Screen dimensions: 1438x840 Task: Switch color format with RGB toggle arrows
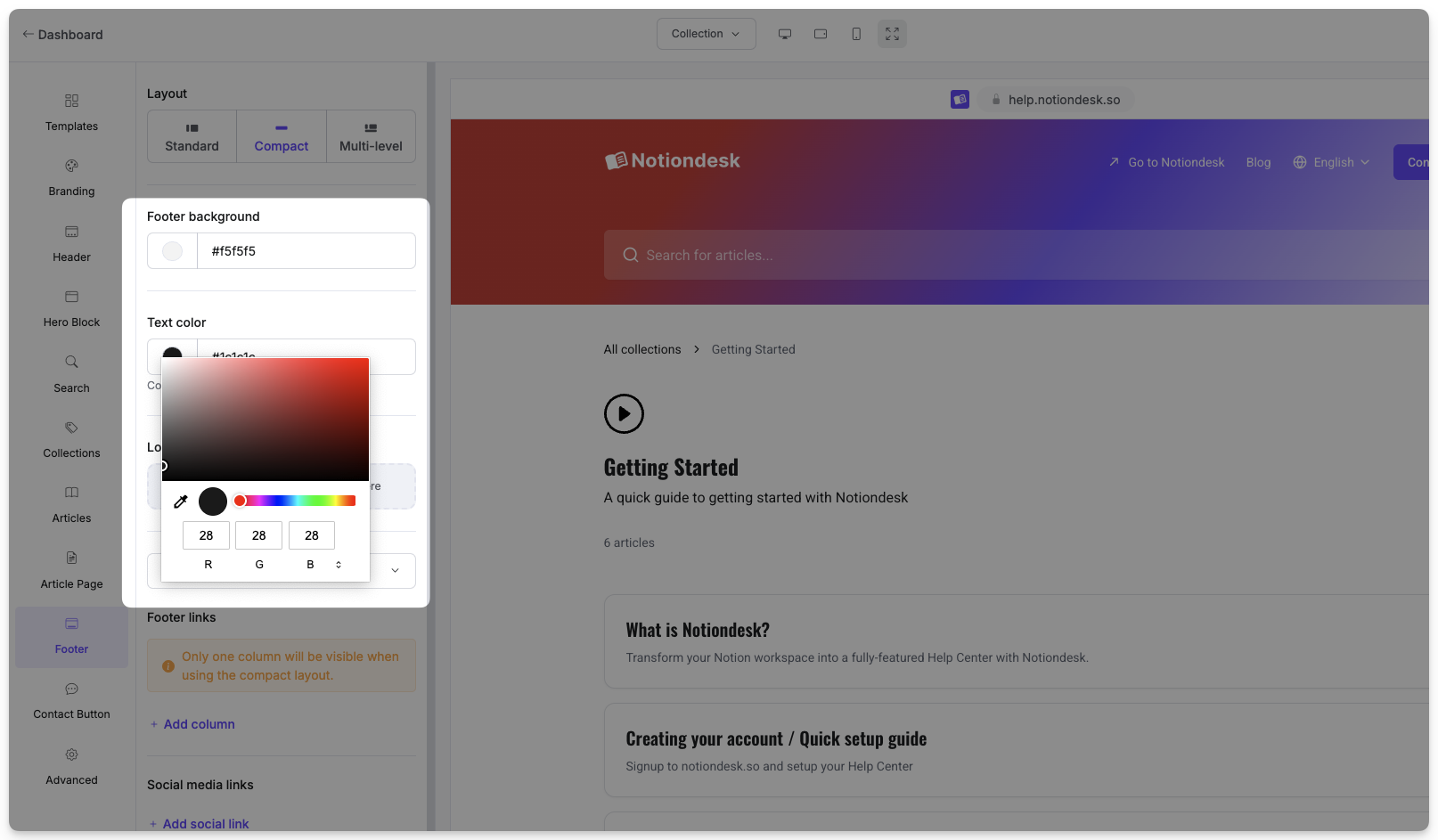point(339,565)
